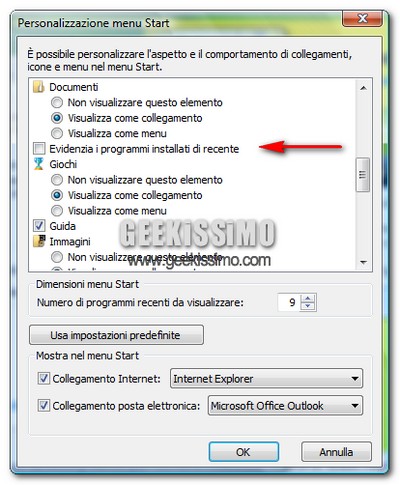This screenshot has width=400, height=485.
Task: Click scrollbar down arrow in list
Action: [x=363, y=262]
